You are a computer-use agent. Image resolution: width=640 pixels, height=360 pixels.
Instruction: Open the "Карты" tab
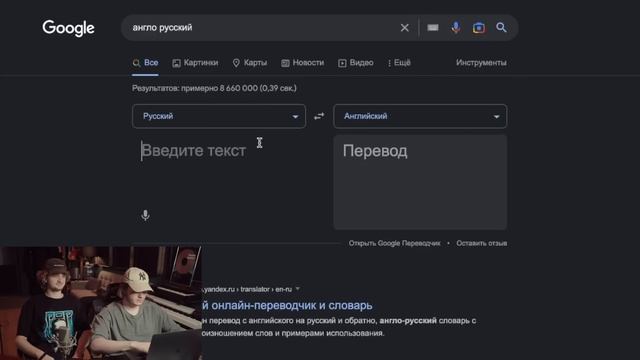coord(249,63)
